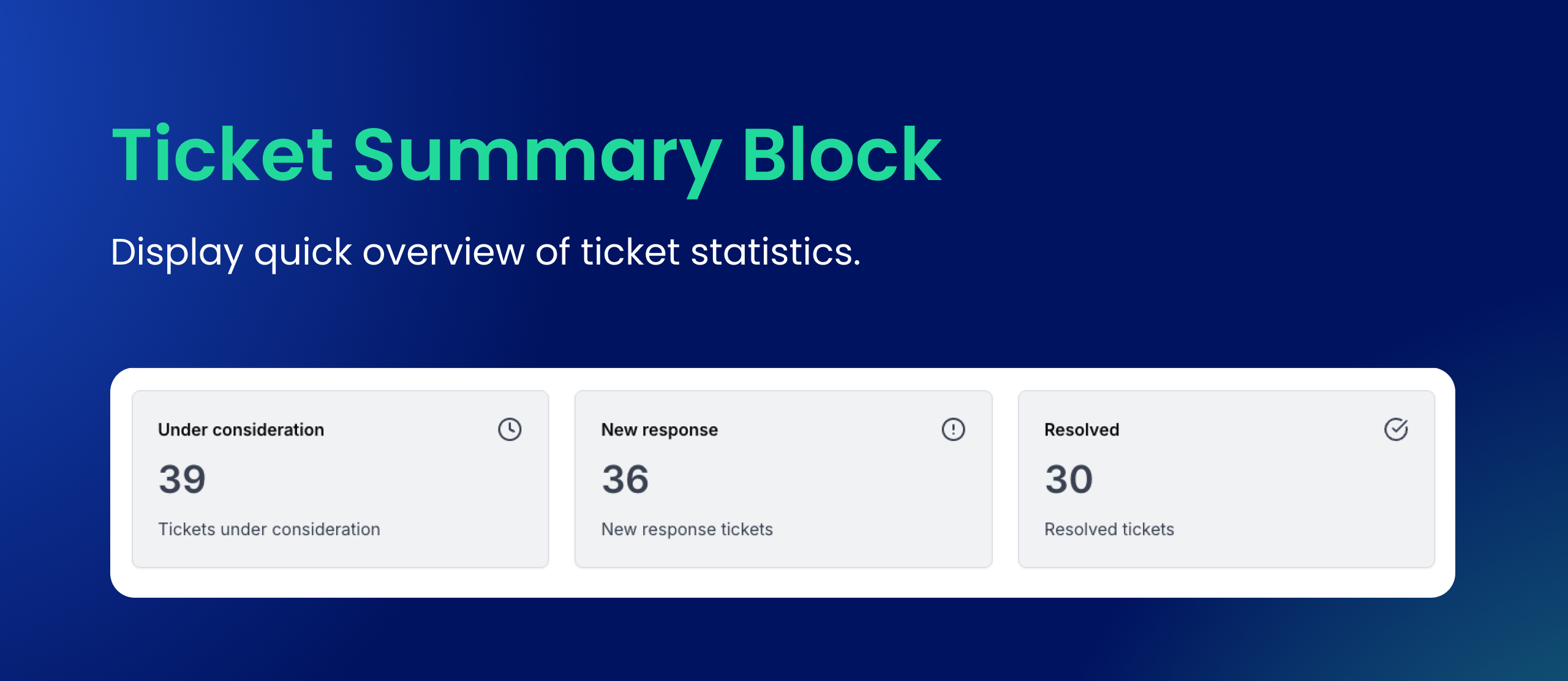Click the clock icon on Under consideration card

[x=510, y=429]
